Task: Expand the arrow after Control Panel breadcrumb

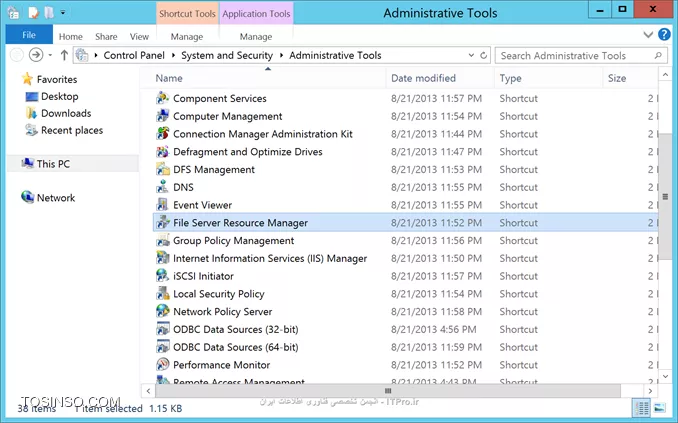Action: pyautogui.click(x=173, y=55)
